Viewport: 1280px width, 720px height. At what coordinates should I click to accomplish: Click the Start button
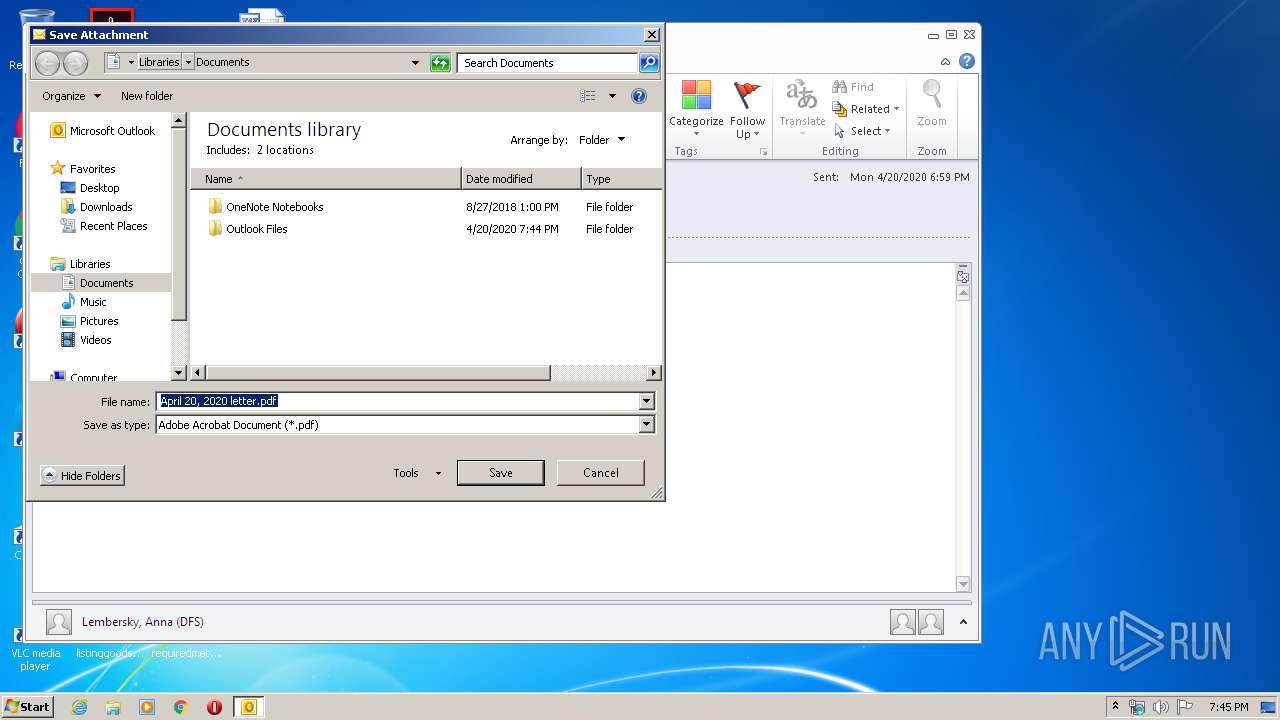(x=27, y=706)
